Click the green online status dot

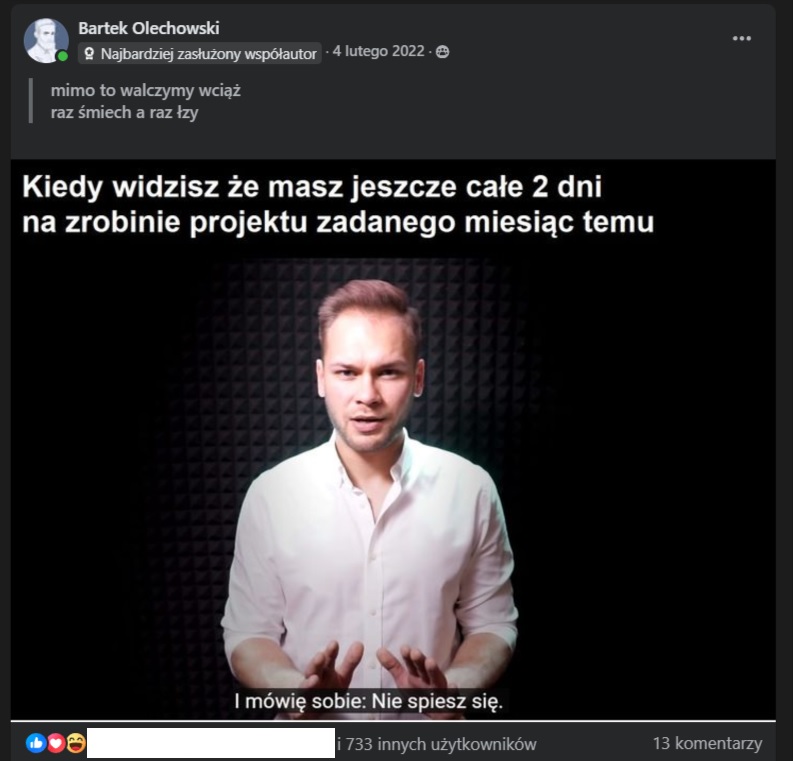pos(62,57)
